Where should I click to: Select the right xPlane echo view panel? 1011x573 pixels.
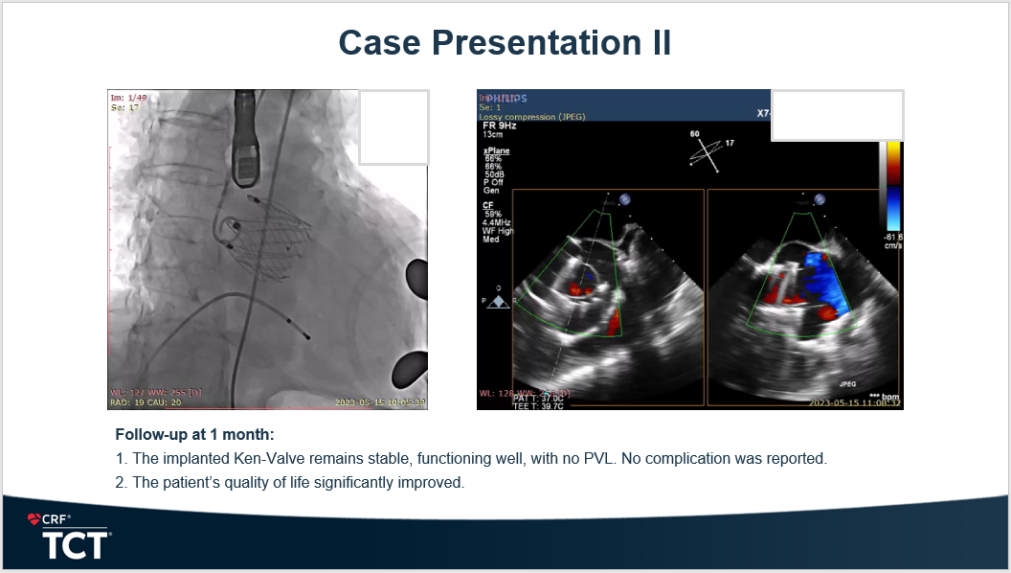click(802, 297)
